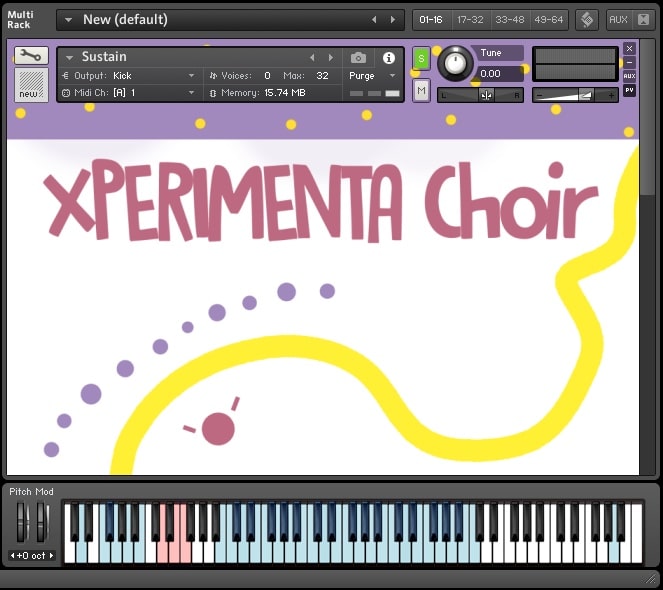Select next instrument with the Sustain right arrow

point(331,58)
